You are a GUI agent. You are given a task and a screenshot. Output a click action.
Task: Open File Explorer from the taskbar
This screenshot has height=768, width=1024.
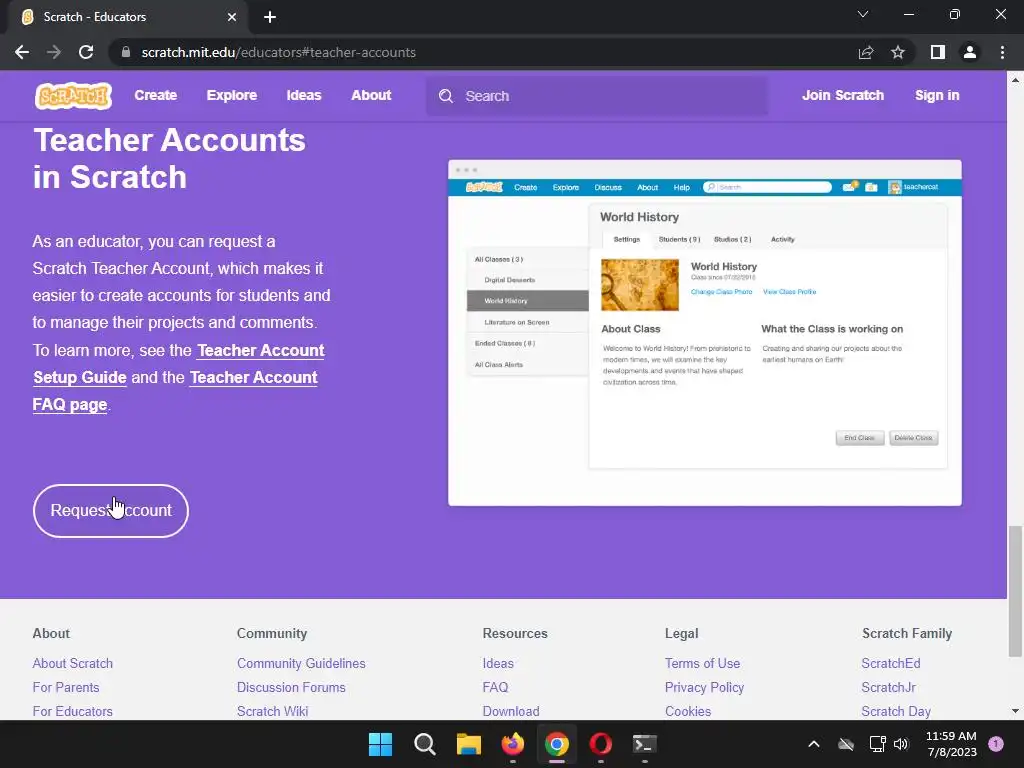pyautogui.click(x=468, y=744)
